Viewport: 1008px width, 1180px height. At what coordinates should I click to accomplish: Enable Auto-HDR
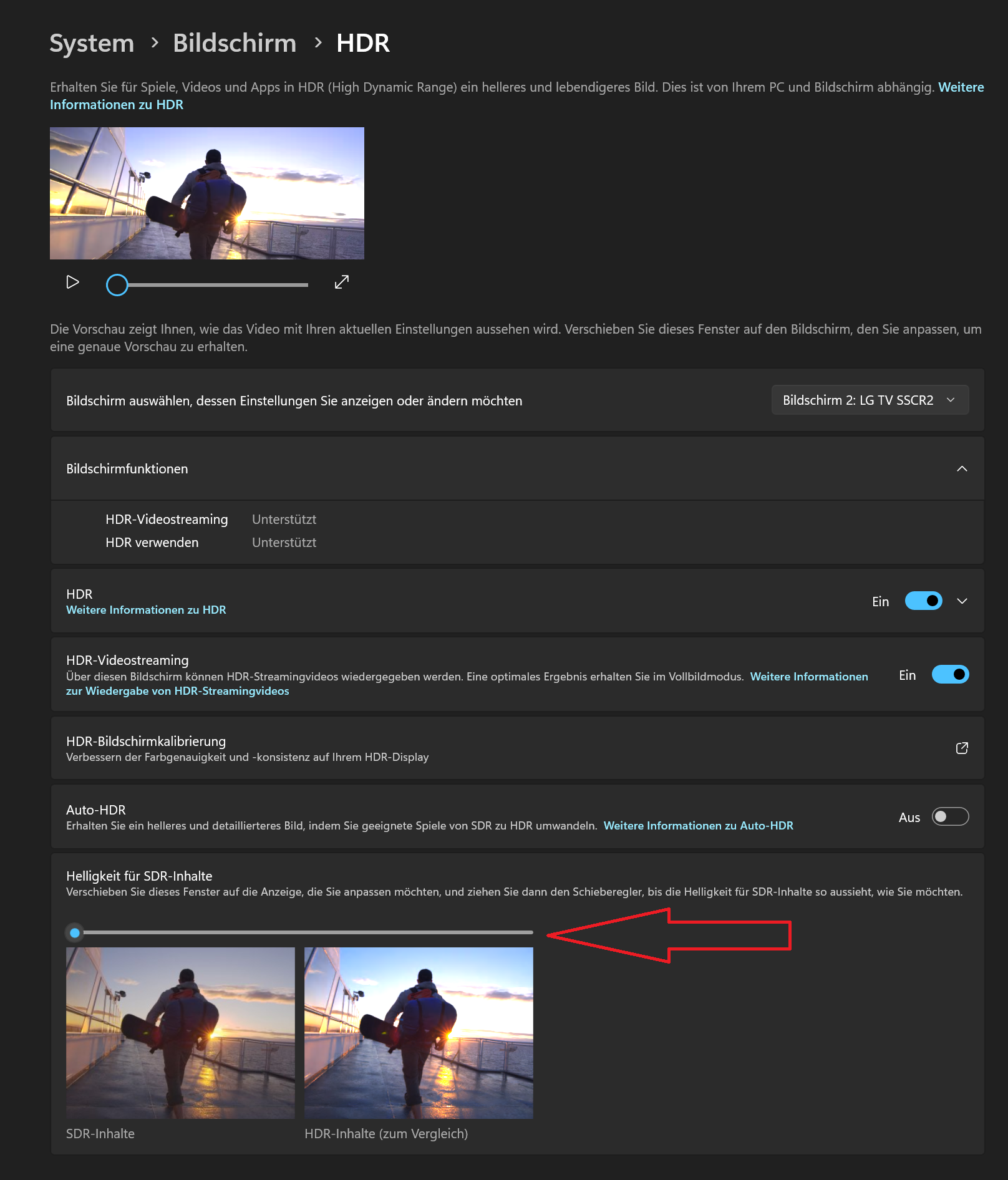point(949,817)
